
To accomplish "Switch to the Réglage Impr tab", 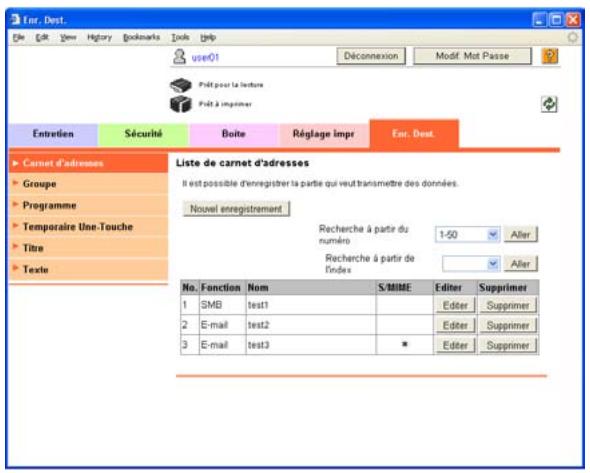I will pos(324,134).
